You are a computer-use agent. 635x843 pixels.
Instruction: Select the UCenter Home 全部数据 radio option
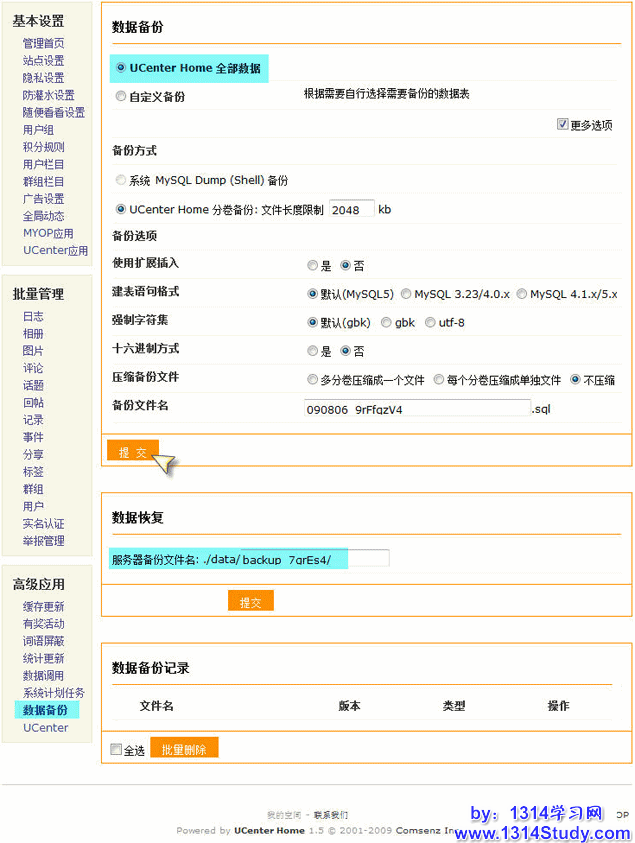(x=121, y=69)
